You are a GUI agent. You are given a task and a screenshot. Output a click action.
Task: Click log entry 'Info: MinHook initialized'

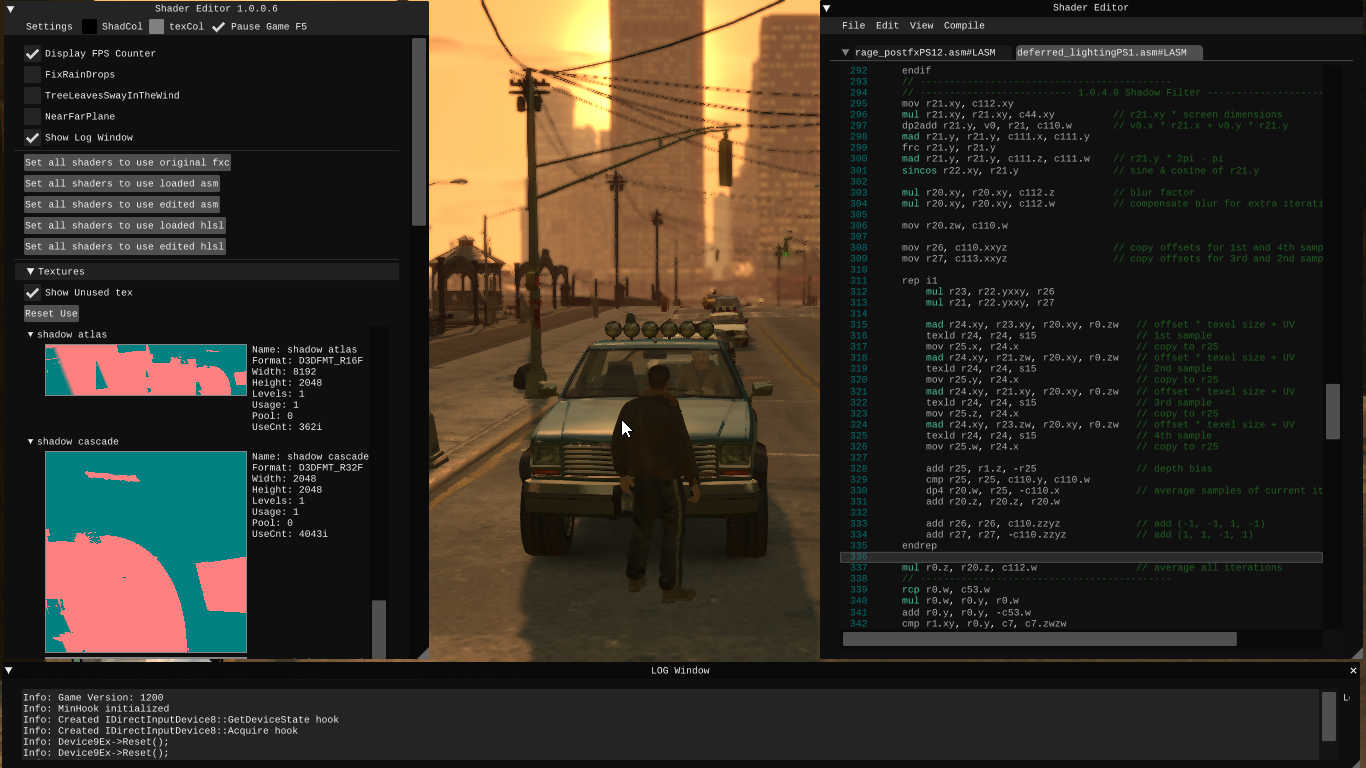pyautogui.click(x=96, y=709)
